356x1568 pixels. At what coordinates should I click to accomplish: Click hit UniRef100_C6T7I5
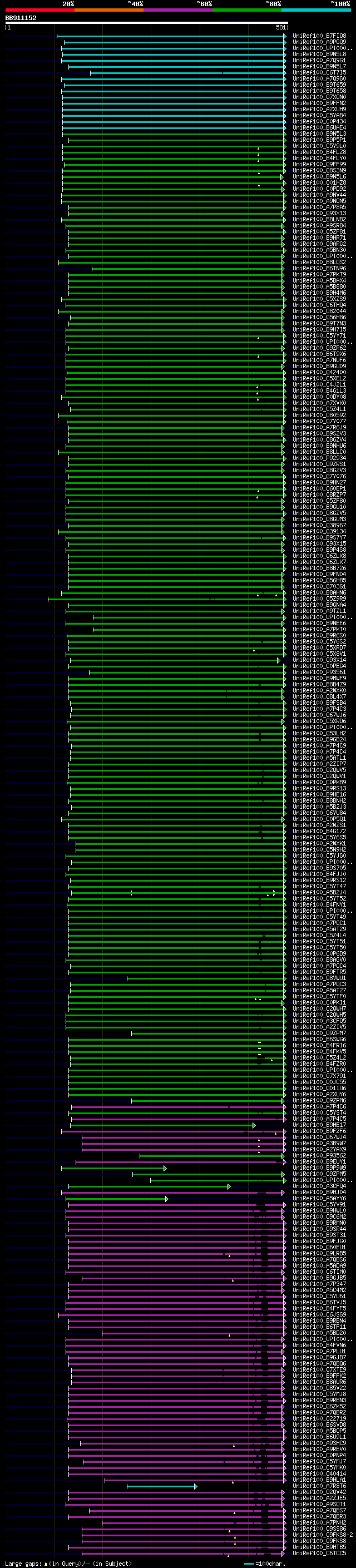pyautogui.click(x=319, y=72)
